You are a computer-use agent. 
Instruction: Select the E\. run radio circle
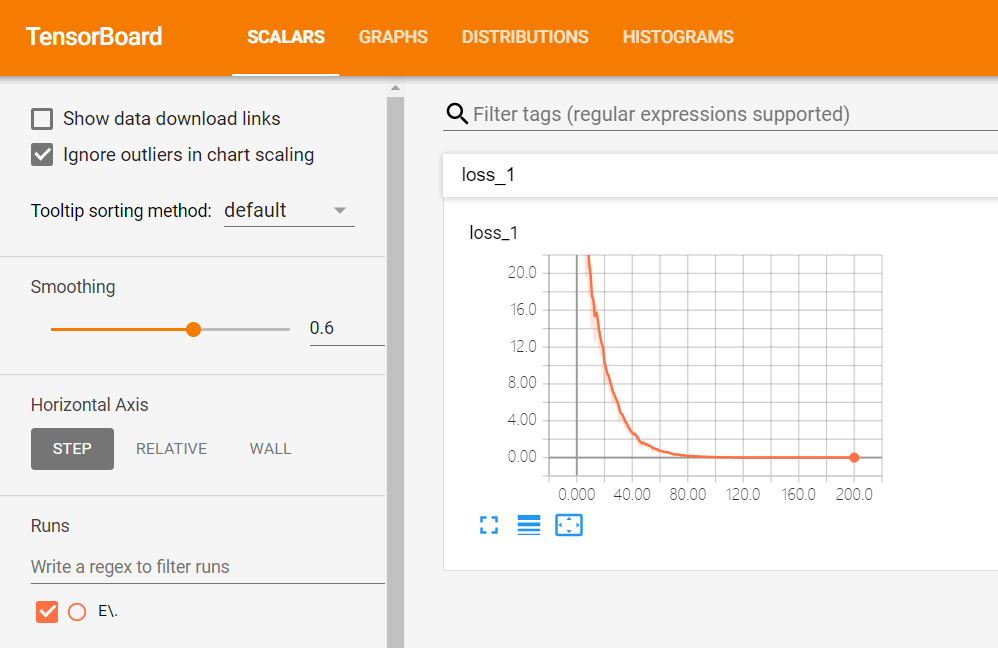pyautogui.click(x=77, y=612)
